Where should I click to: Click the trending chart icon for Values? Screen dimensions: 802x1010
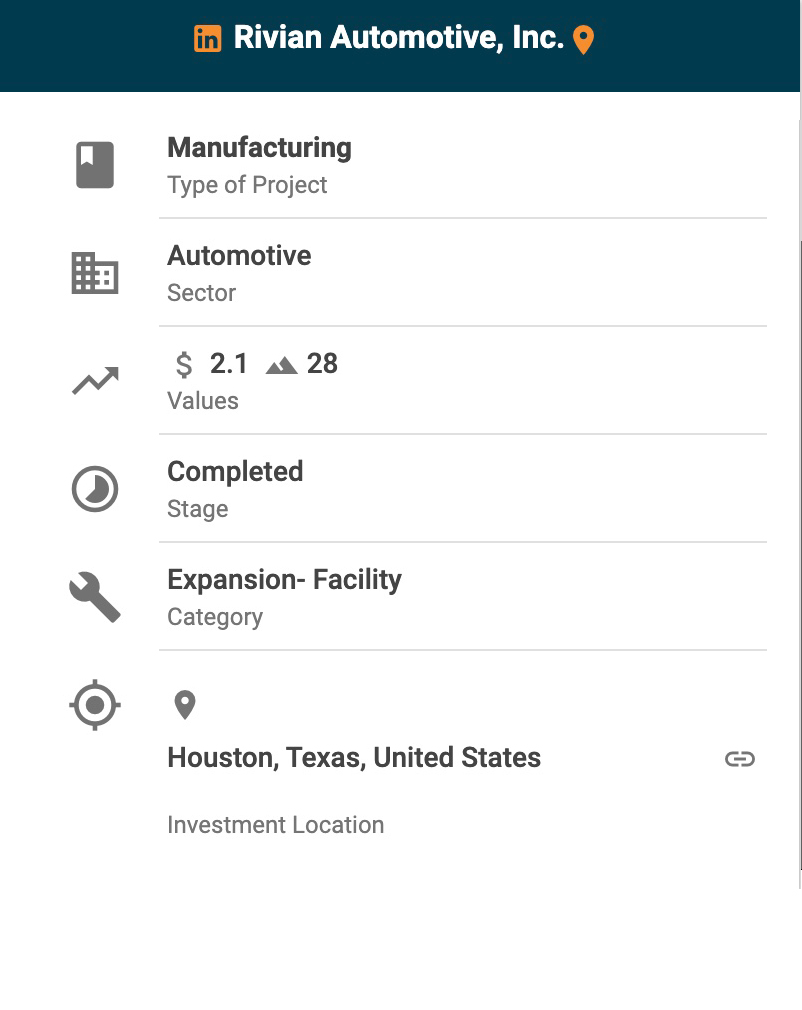point(95,381)
